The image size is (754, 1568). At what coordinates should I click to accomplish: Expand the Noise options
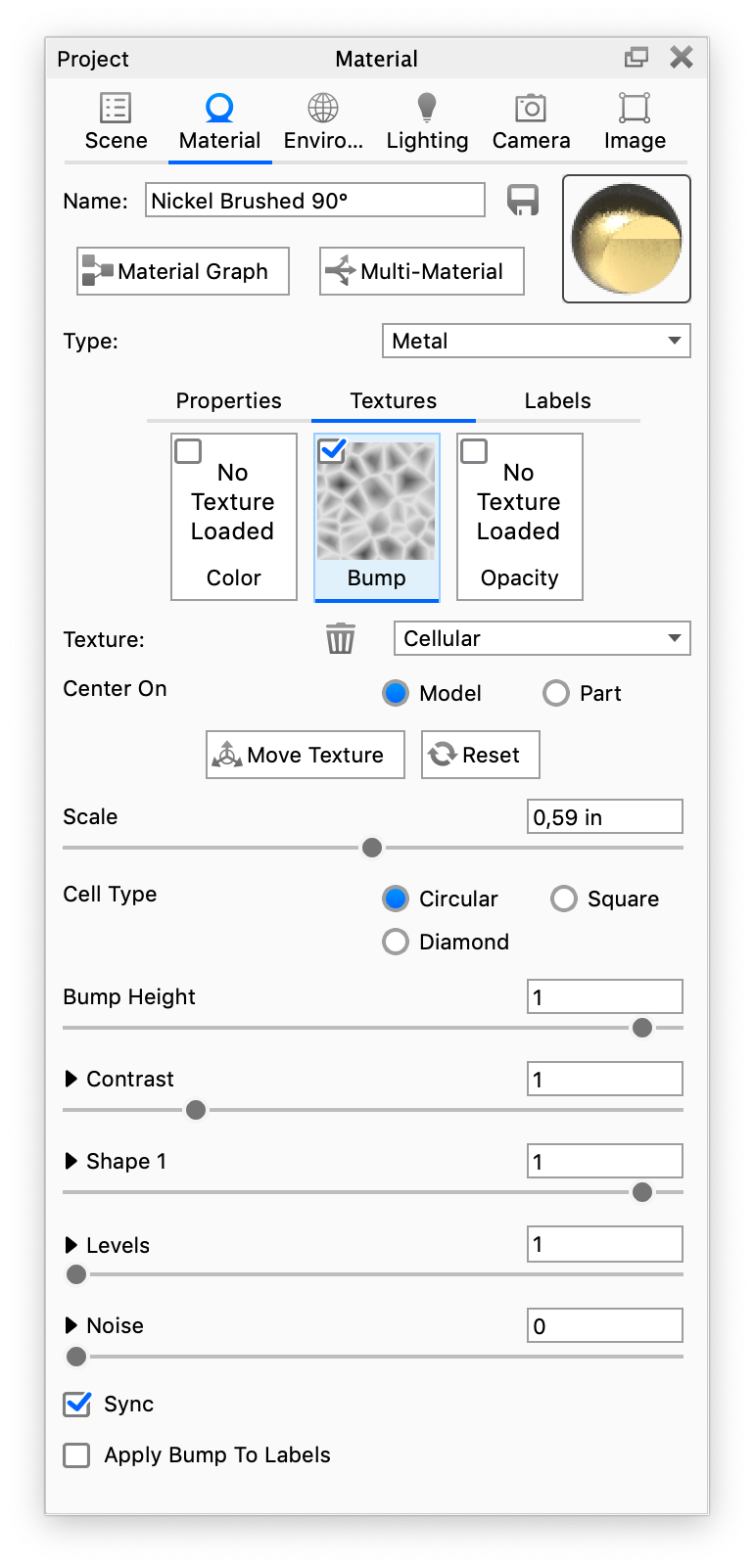click(71, 1325)
